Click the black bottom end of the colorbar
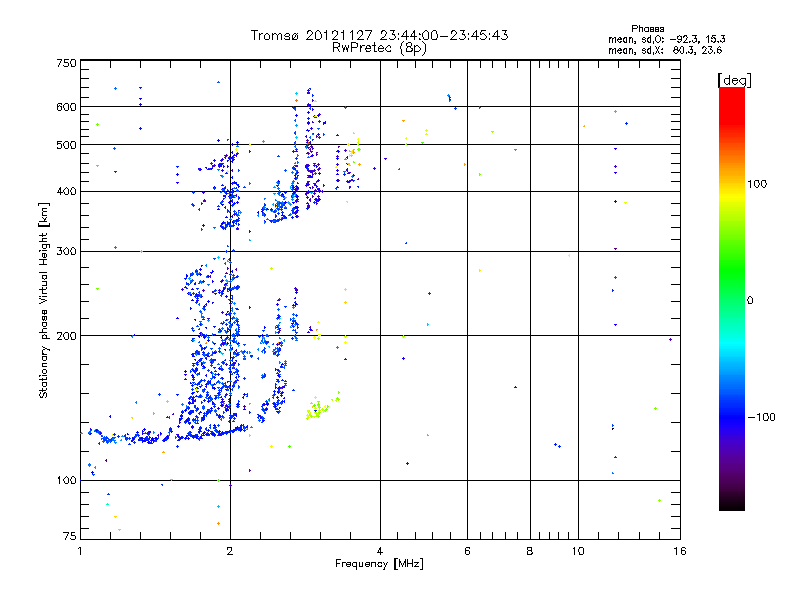The image size is (800, 600). (732, 504)
